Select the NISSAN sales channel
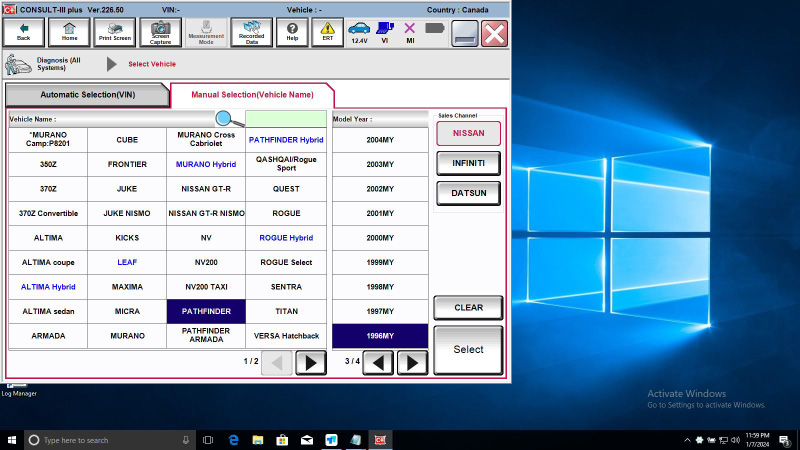This screenshot has width=800, height=450. [468, 133]
